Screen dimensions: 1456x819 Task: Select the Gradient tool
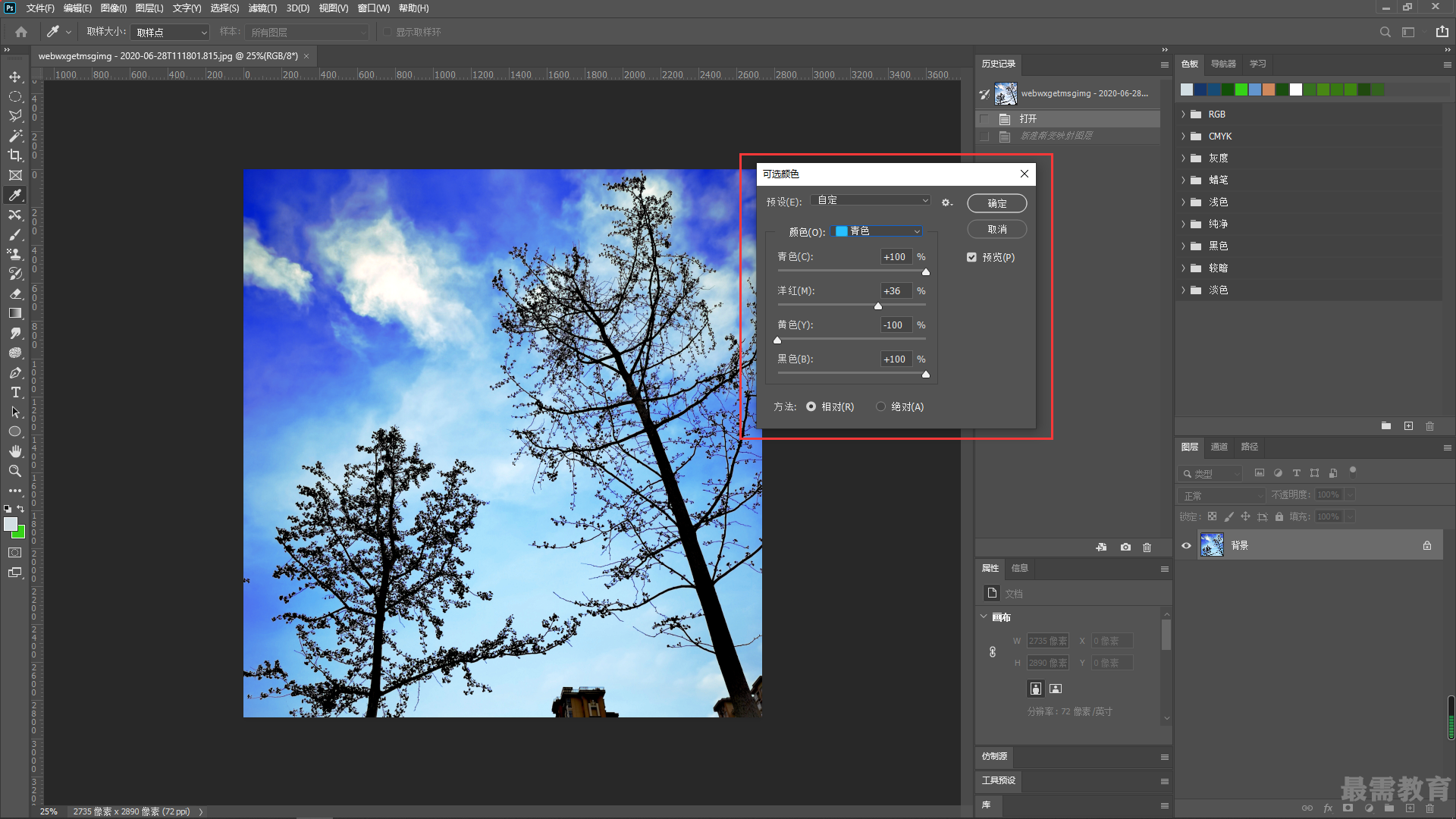(x=15, y=313)
